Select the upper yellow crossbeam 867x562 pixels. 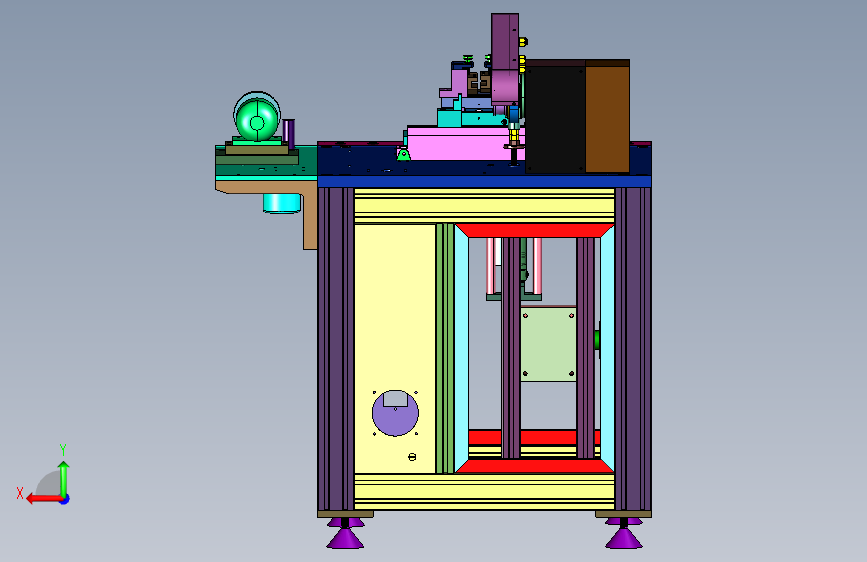coord(484,206)
